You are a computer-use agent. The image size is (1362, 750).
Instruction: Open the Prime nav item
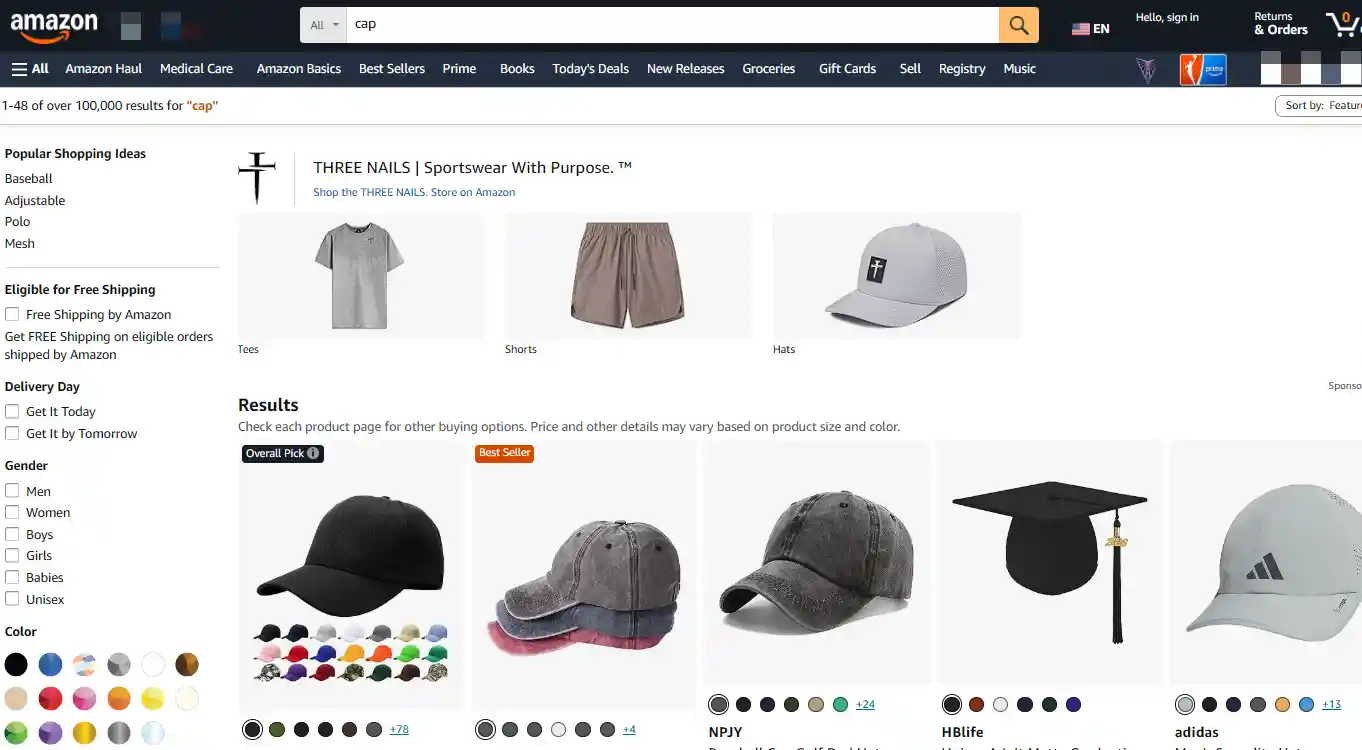click(x=459, y=69)
